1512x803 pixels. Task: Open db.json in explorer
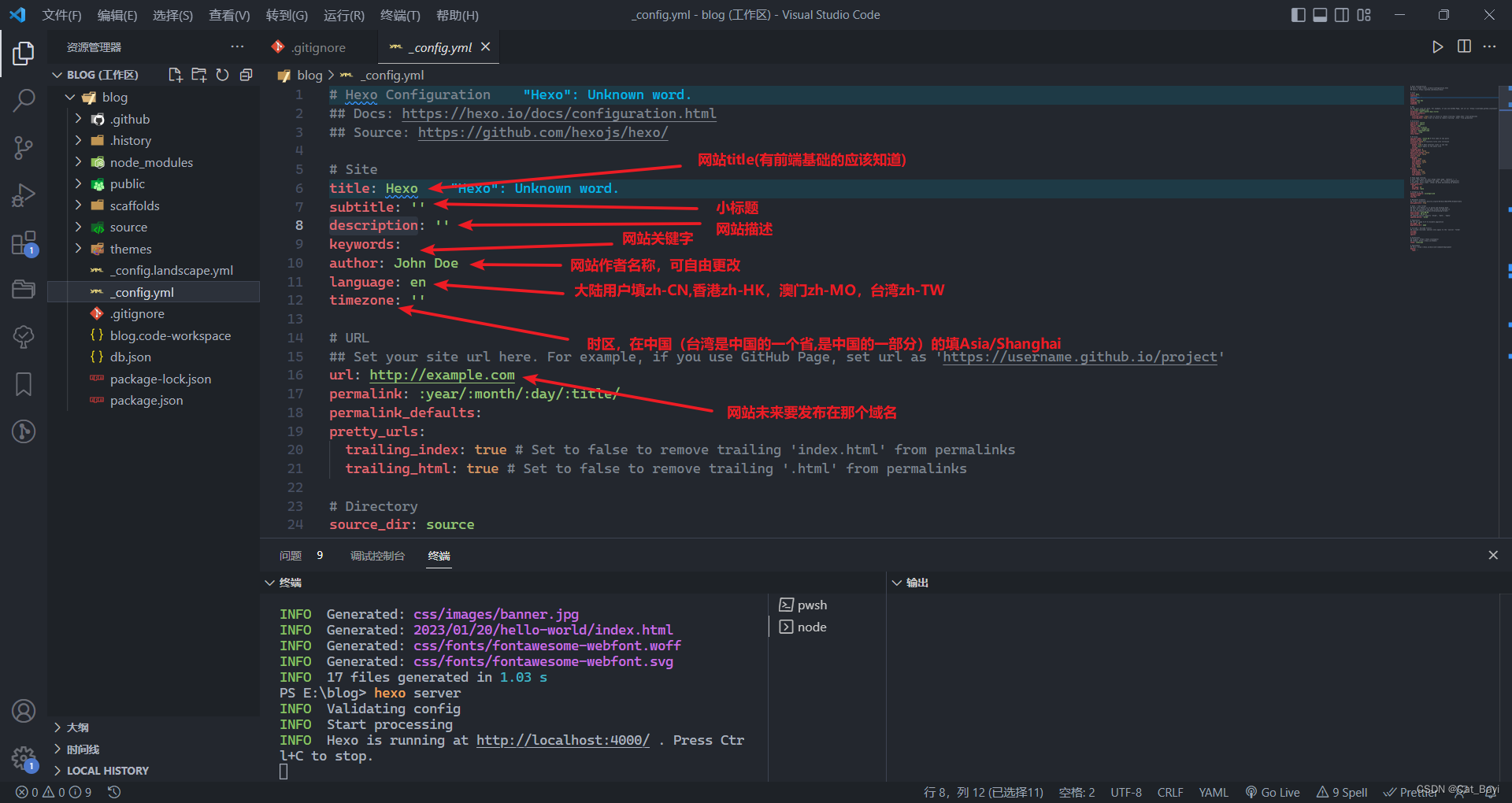click(153, 357)
